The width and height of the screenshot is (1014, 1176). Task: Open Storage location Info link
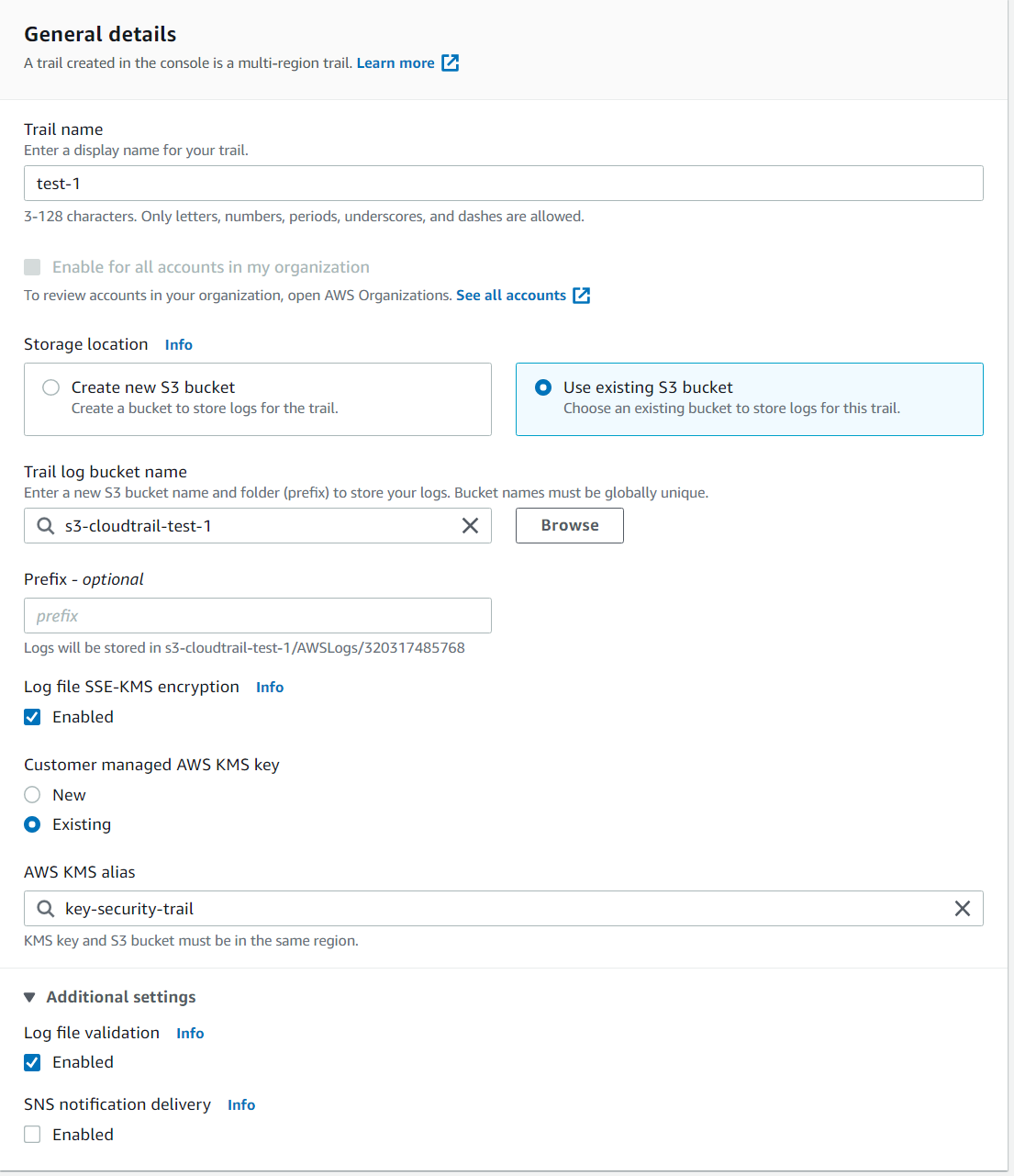tap(179, 345)
